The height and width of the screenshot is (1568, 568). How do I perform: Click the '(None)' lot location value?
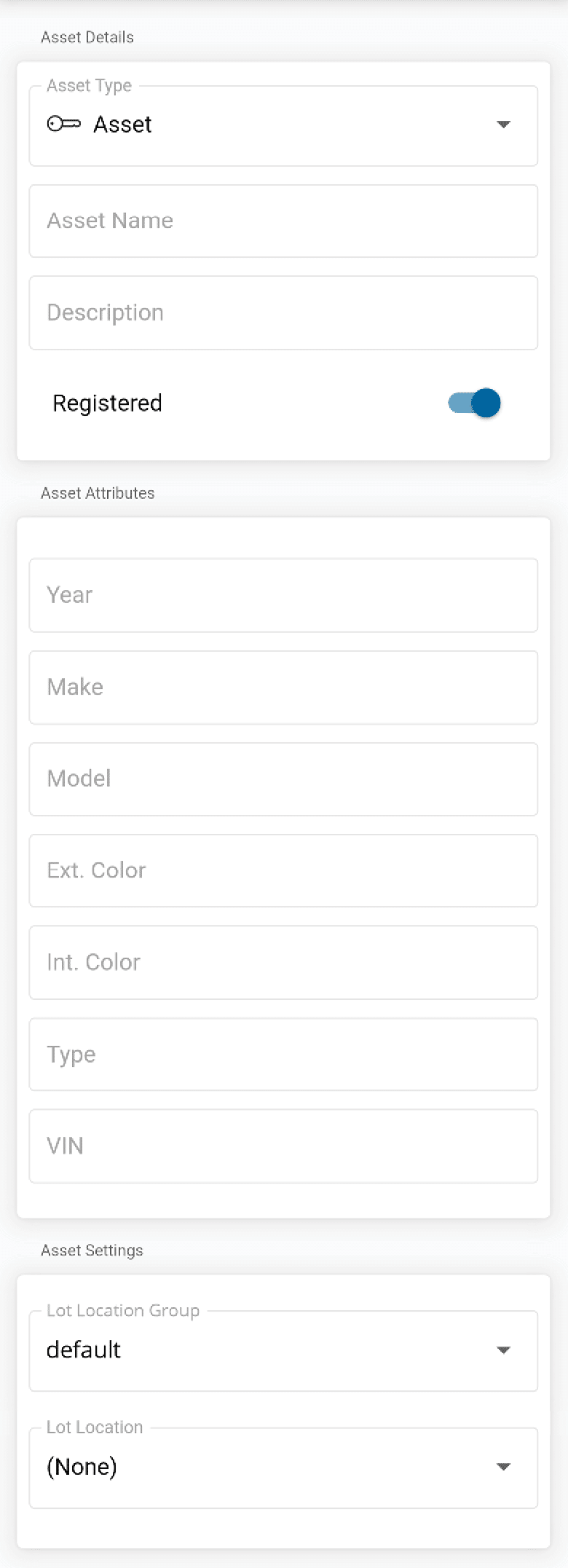click(82, 1467)
